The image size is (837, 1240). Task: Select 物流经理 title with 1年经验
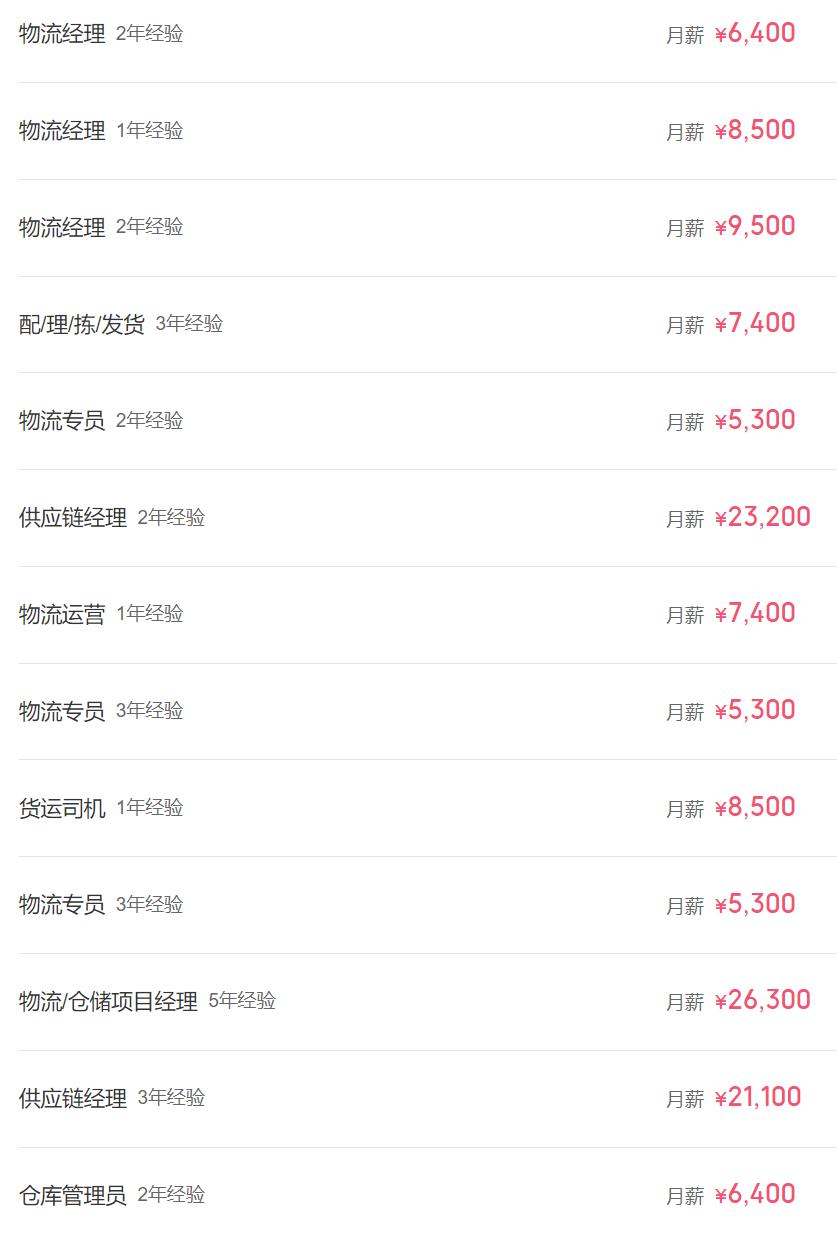[61, 131]
